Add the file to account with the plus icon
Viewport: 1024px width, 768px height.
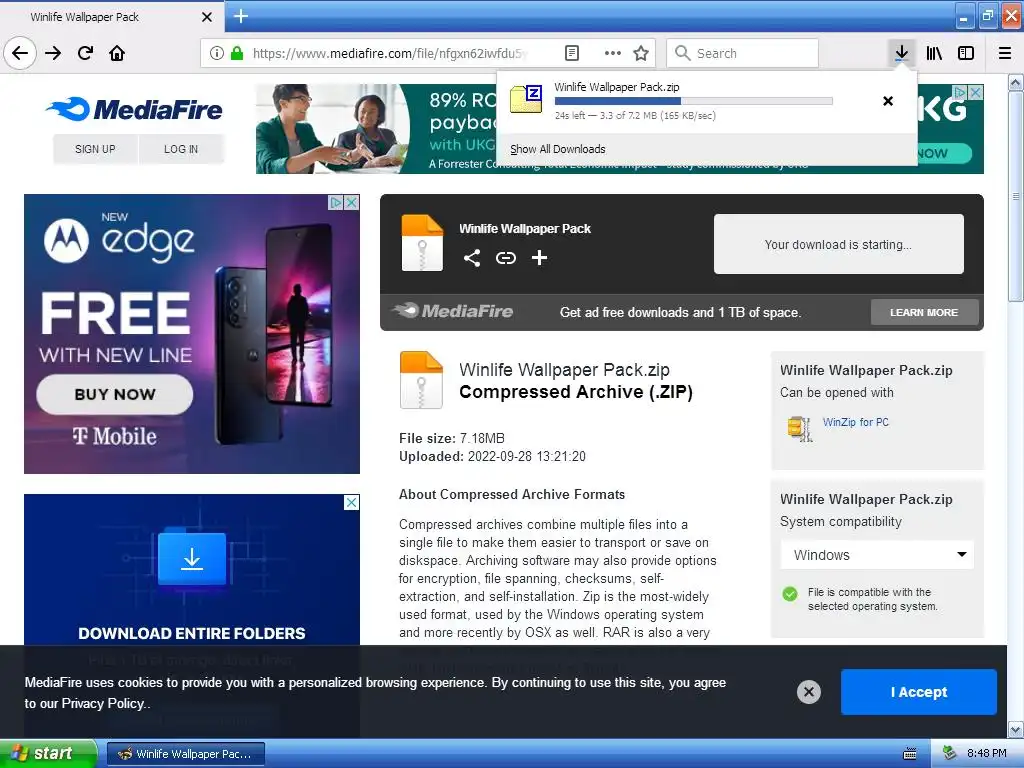539,258
